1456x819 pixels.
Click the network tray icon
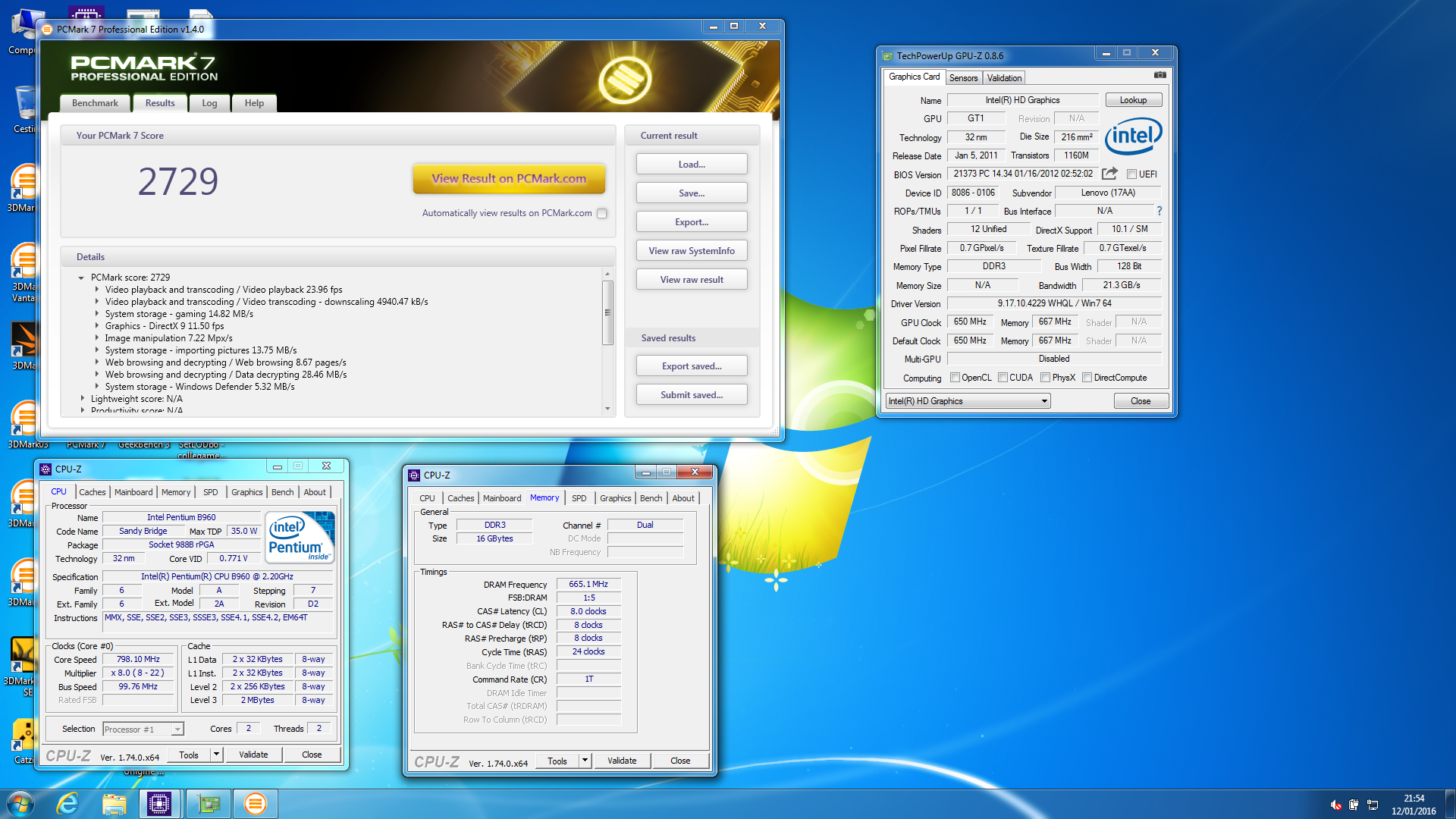(1373, 805)
